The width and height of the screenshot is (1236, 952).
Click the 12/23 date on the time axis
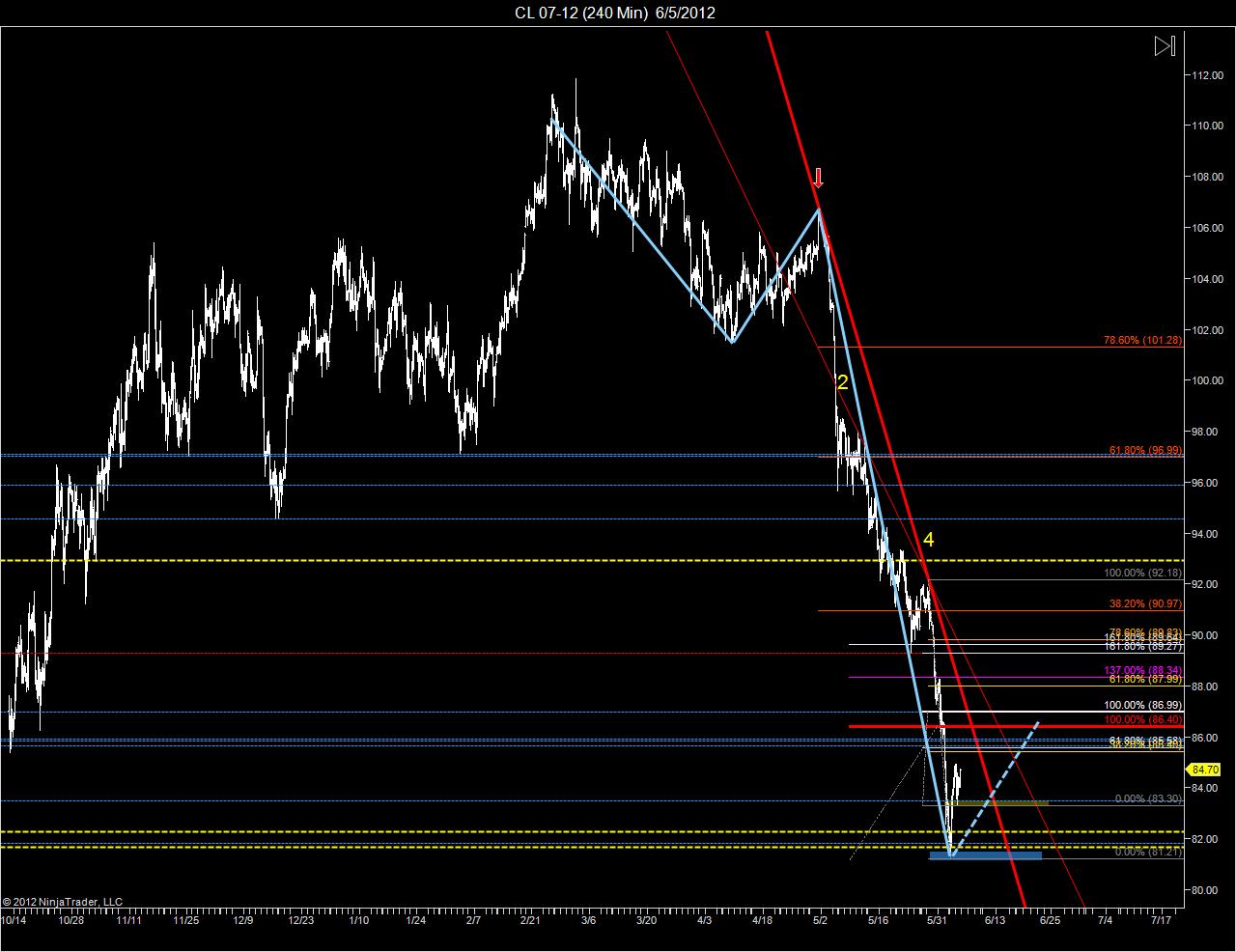click(300, 920)
